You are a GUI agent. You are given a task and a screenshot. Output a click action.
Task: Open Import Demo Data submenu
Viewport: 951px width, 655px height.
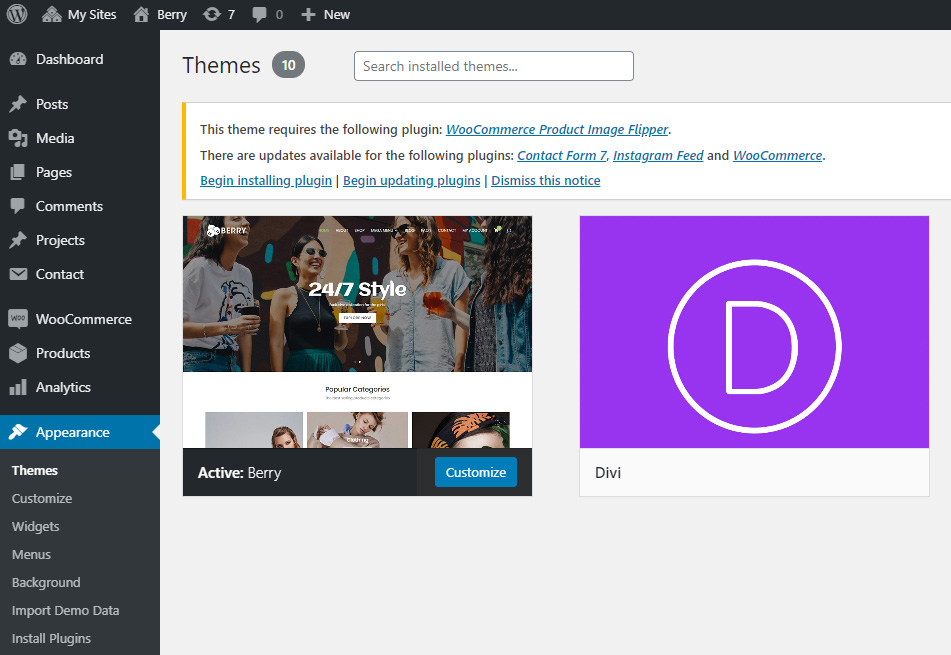(65, 610)
